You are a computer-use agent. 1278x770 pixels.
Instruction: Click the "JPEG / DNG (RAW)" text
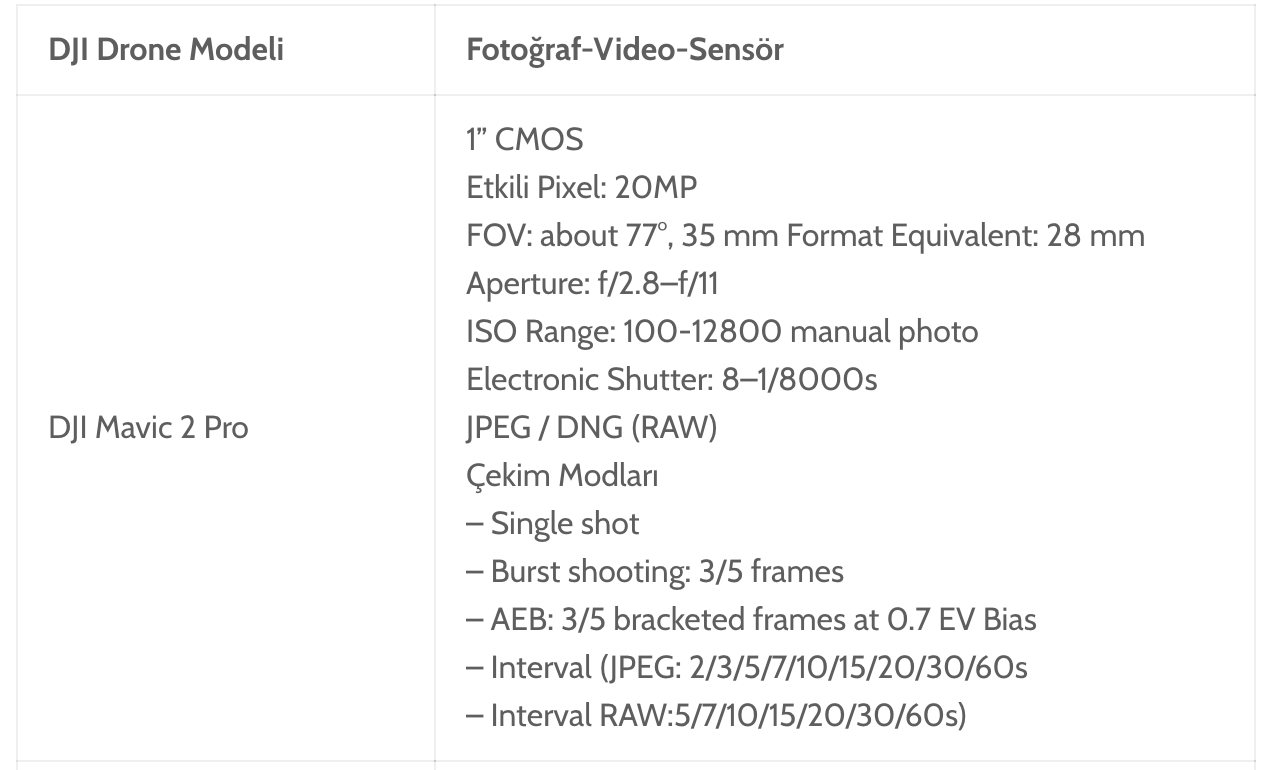click(591, 427)
